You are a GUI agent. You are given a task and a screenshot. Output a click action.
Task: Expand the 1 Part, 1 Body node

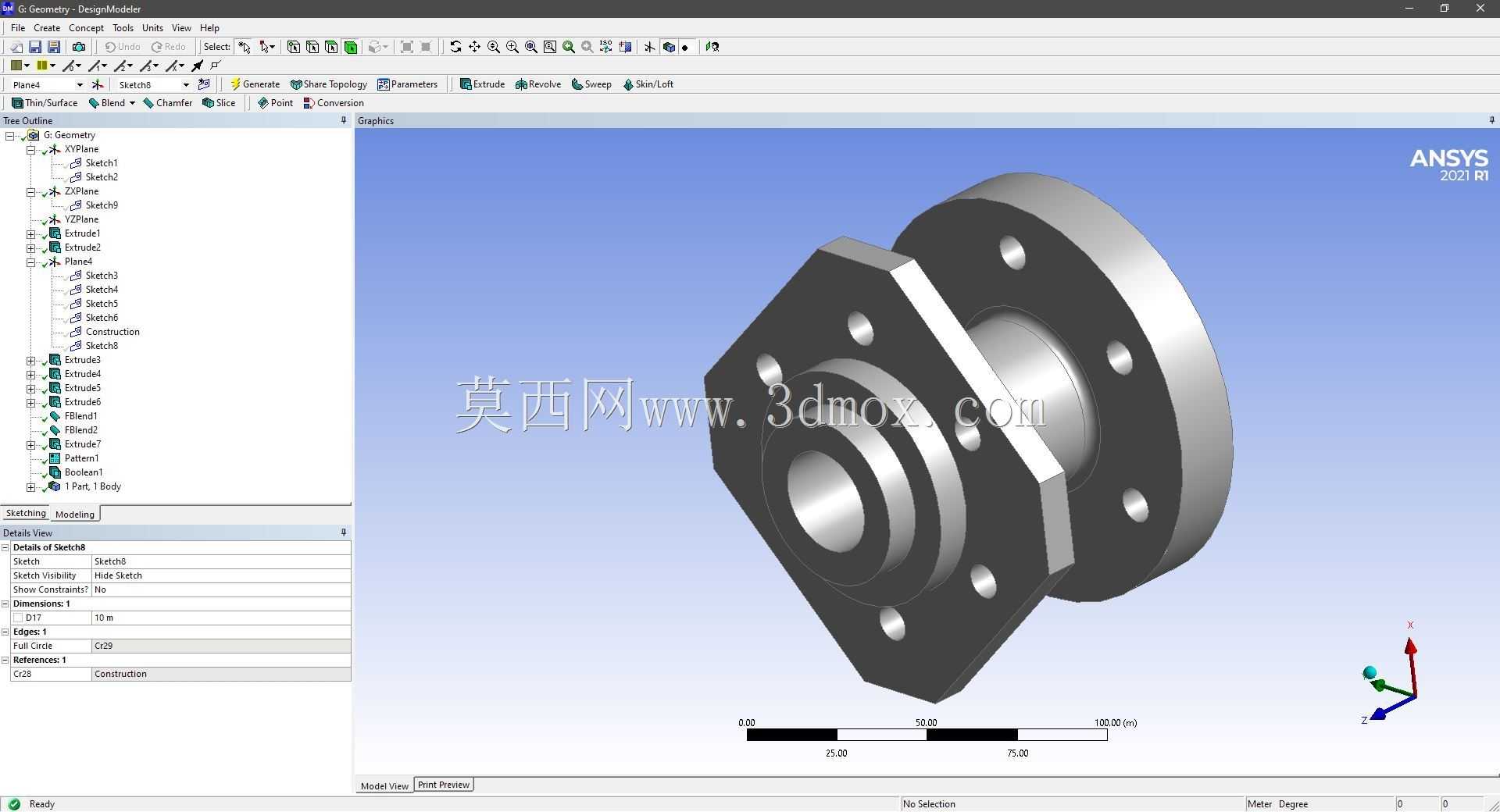point(30,486)
